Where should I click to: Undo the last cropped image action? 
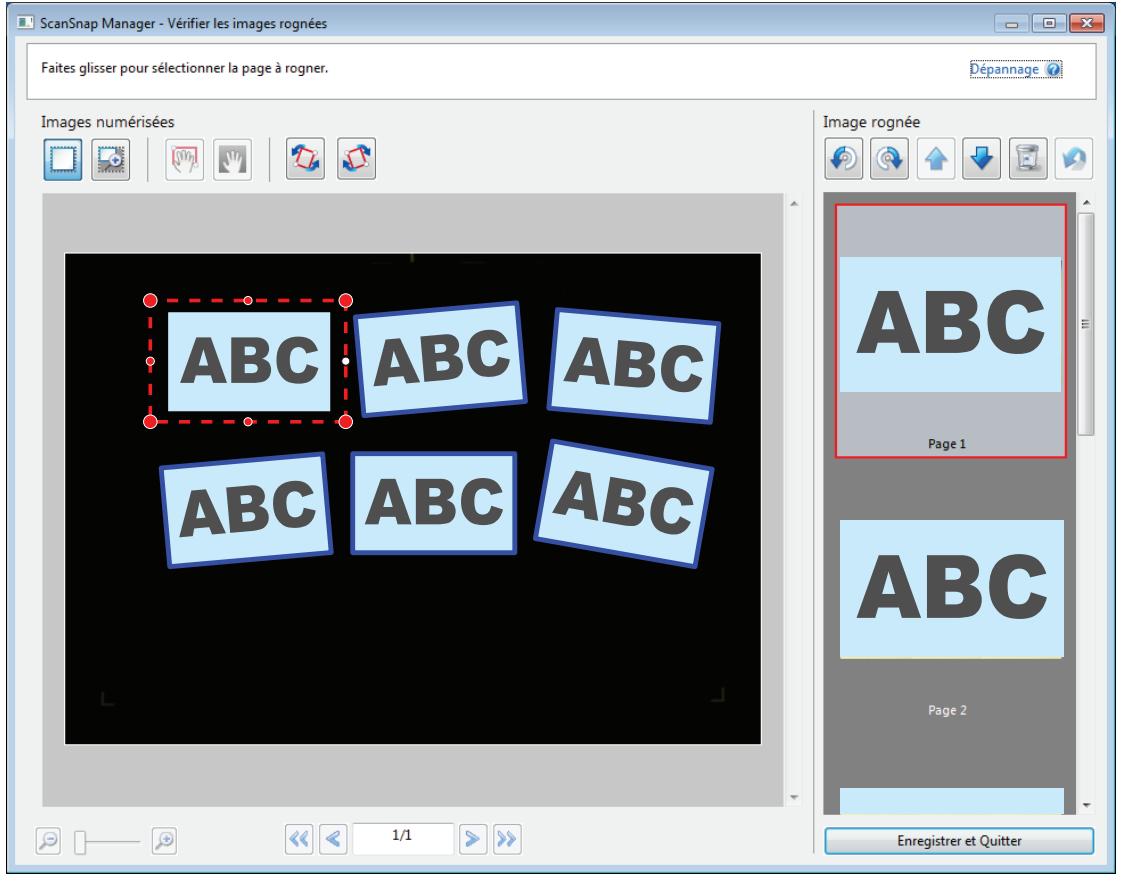[x=1074, y=159]
